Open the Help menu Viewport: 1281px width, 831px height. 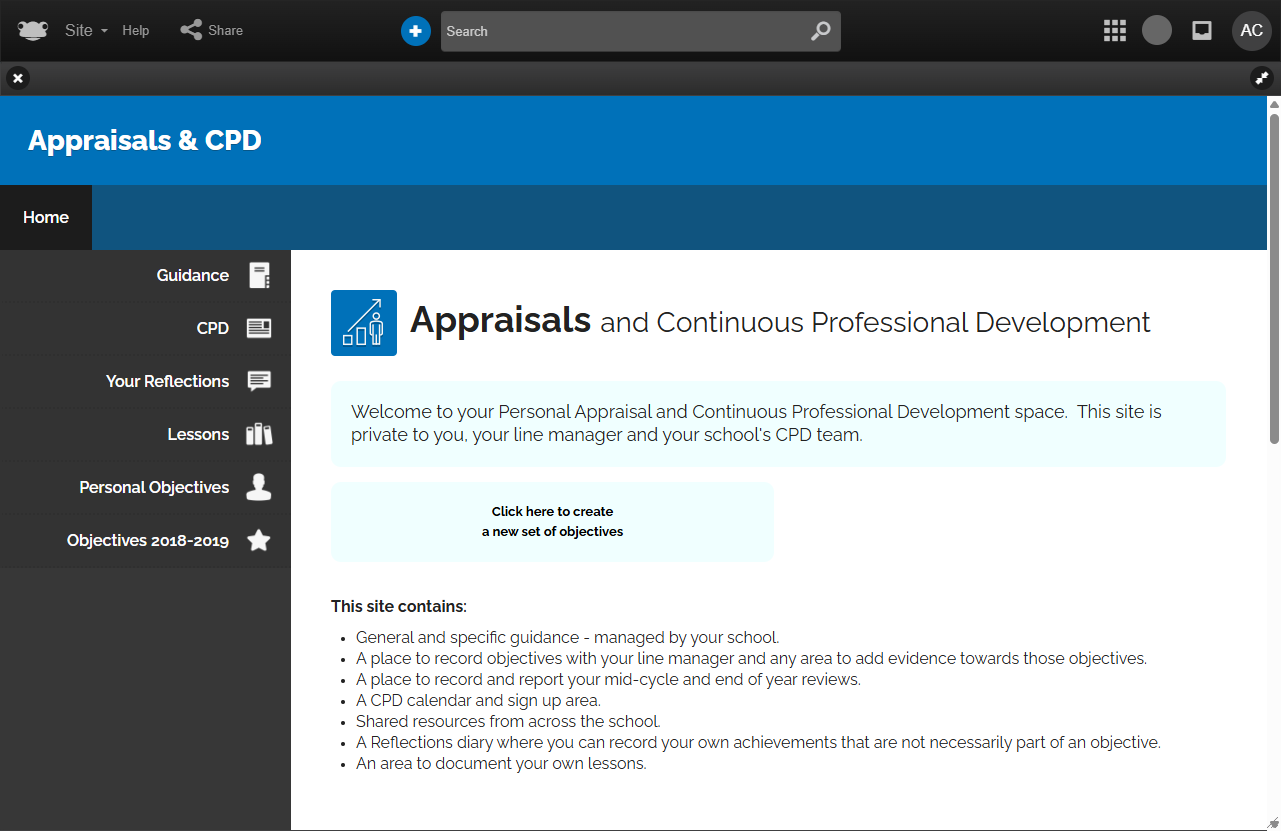coord(136,30)
